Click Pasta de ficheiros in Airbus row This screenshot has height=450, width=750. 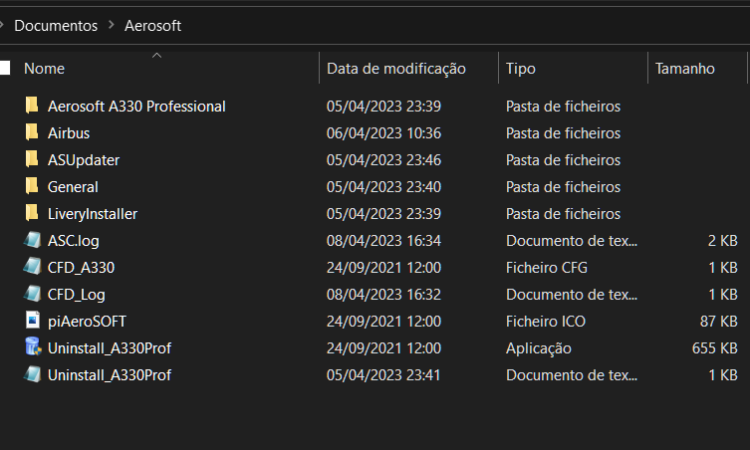[563, 133]
